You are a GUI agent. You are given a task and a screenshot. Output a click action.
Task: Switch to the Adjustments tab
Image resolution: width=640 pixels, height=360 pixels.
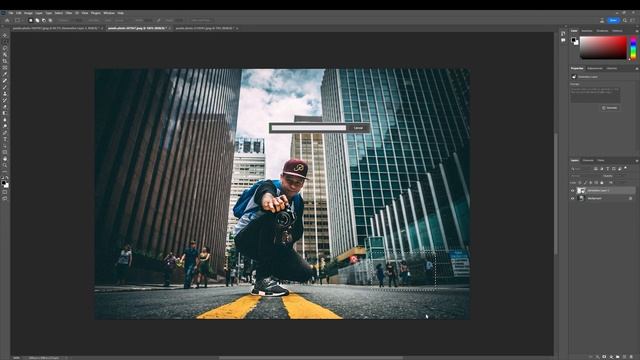click(595, 69)
